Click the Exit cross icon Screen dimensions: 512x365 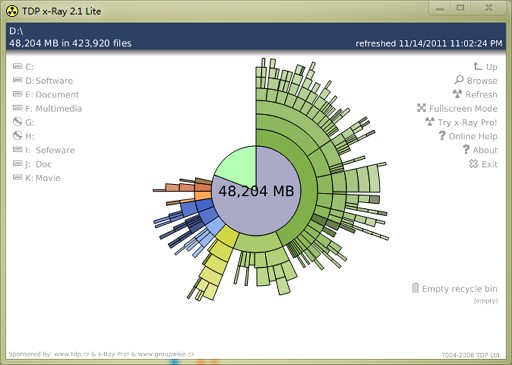coord(473,163)
